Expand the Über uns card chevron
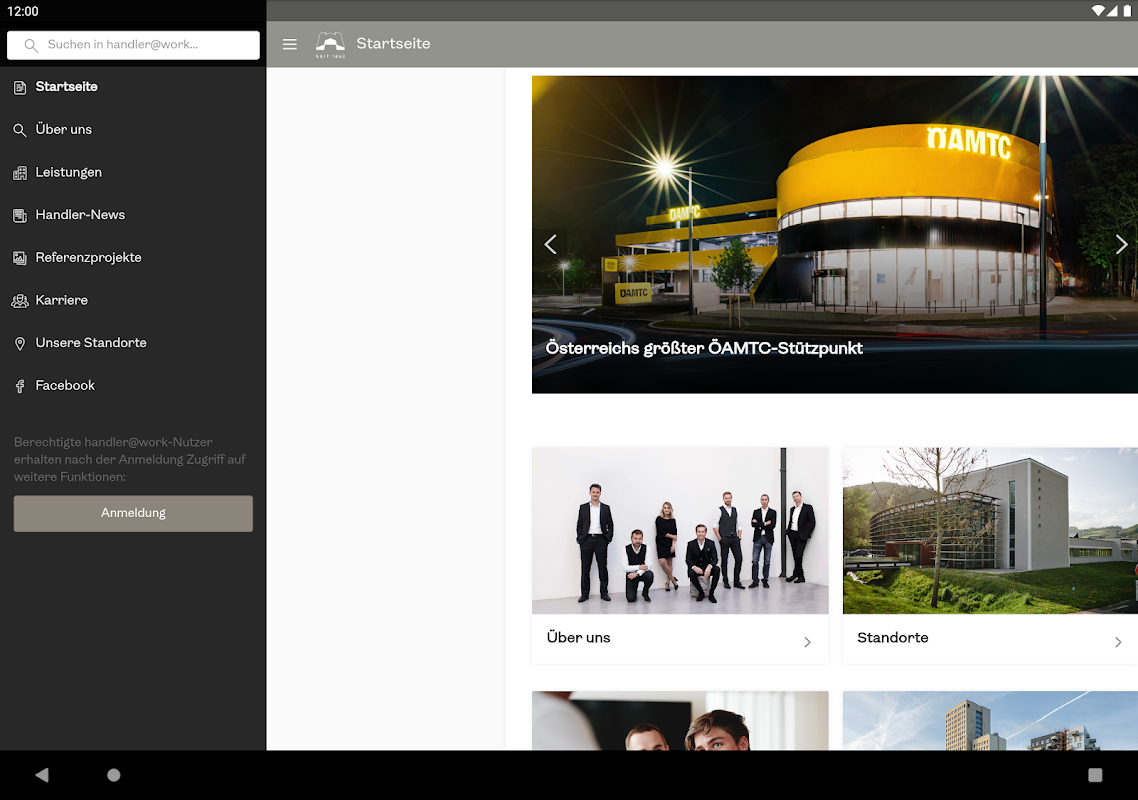1138x800 pixels. point(807,642)
